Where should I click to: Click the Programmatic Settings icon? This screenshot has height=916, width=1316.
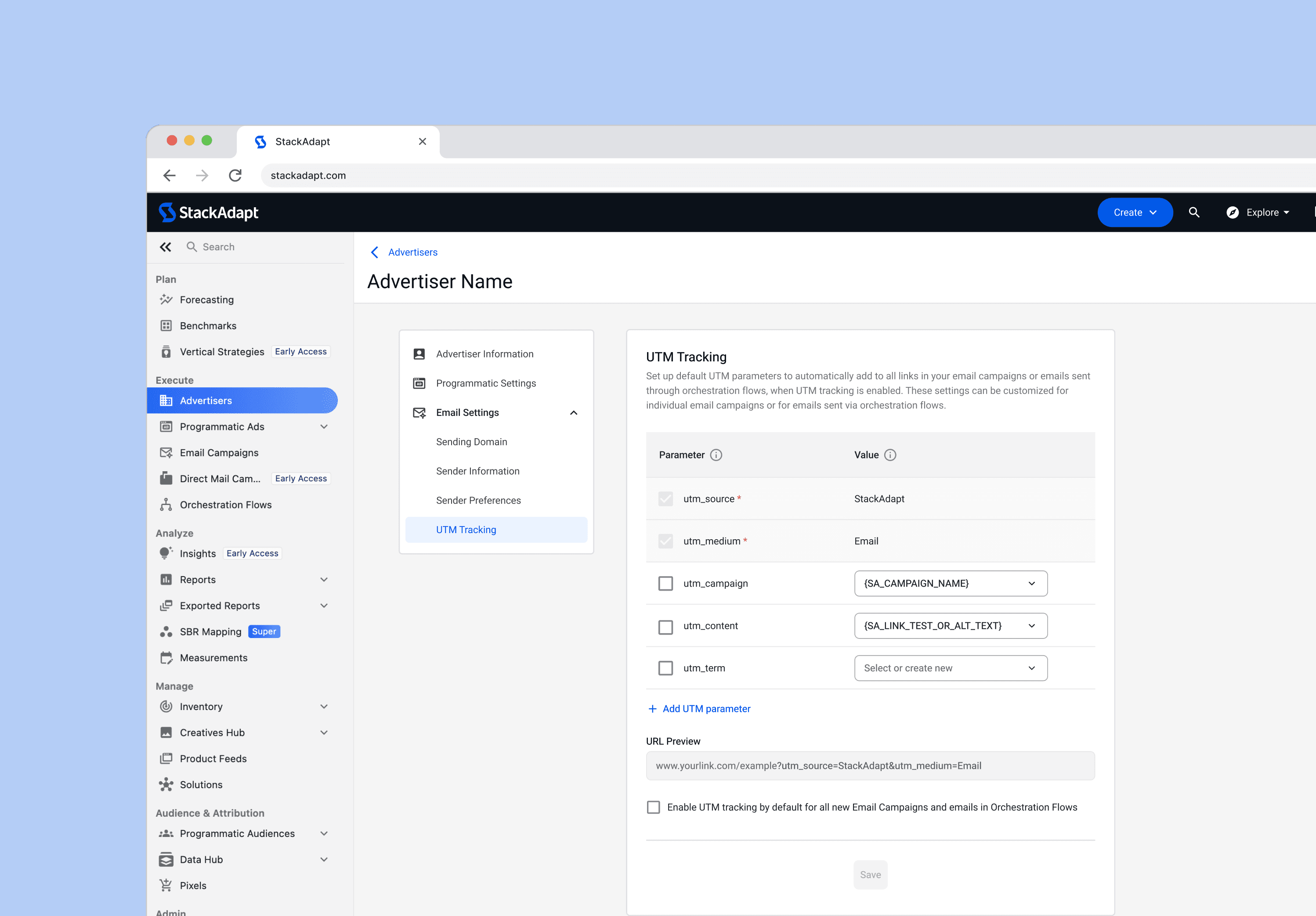[419, 383]
